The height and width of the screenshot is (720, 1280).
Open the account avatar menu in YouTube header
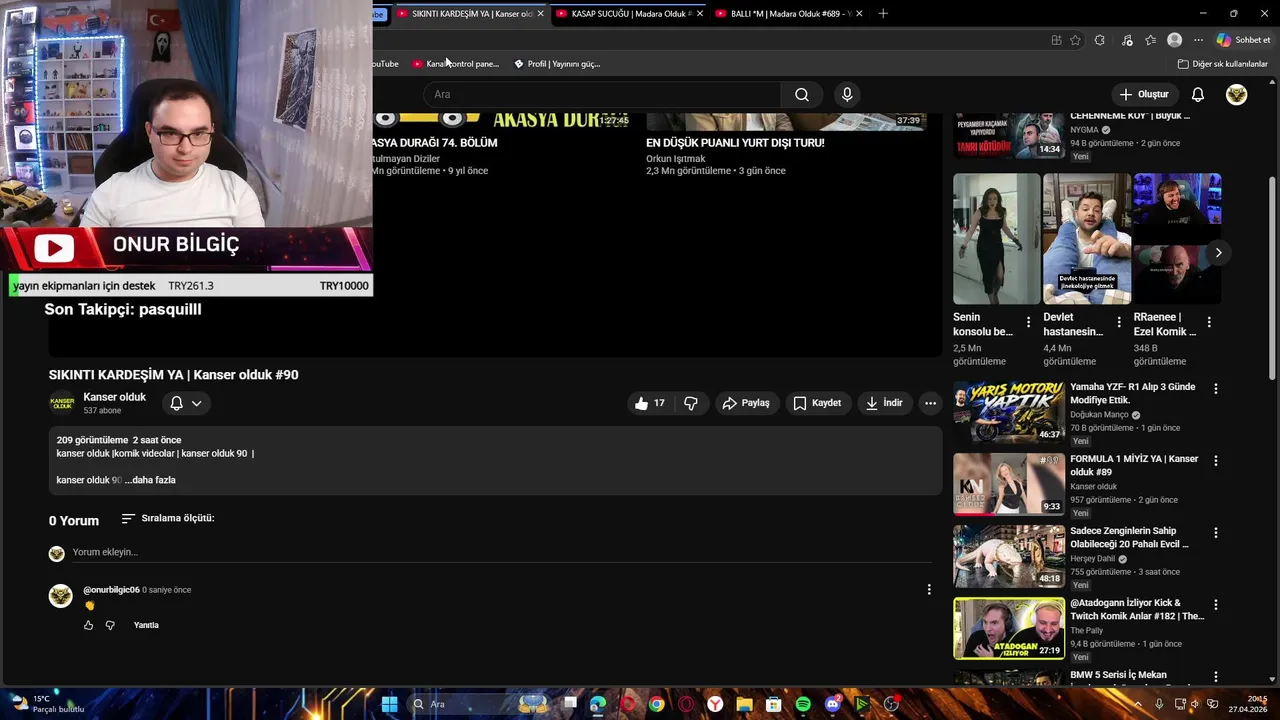[x=1237, y=94]
